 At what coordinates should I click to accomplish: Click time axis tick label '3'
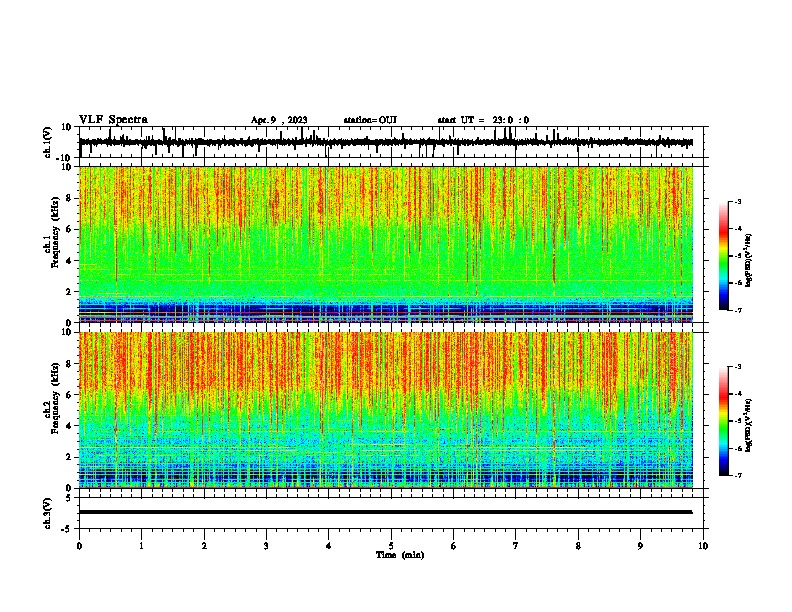(x=266, y=546)
